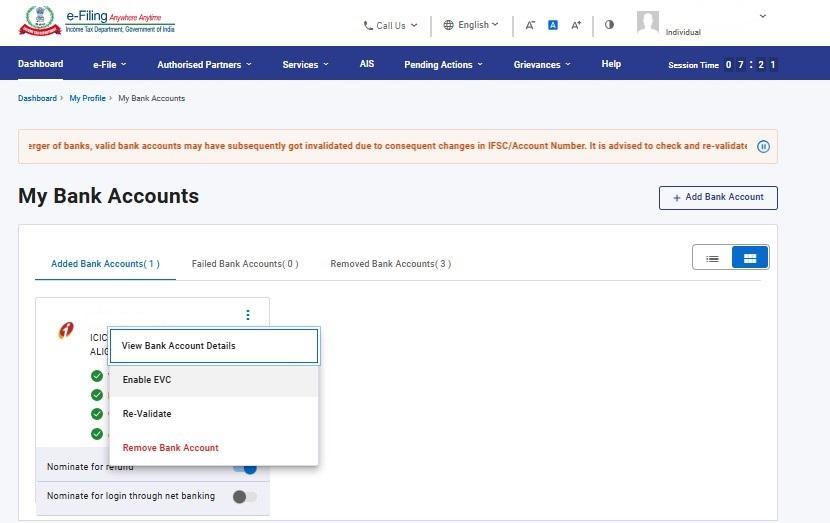Open Removed Bank Accounts tab

click(x=390, y=264)
